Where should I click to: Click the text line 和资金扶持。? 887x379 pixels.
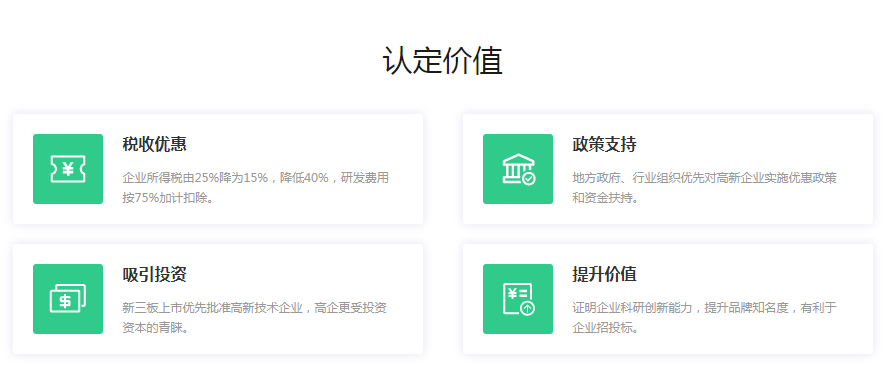(605, 199)
